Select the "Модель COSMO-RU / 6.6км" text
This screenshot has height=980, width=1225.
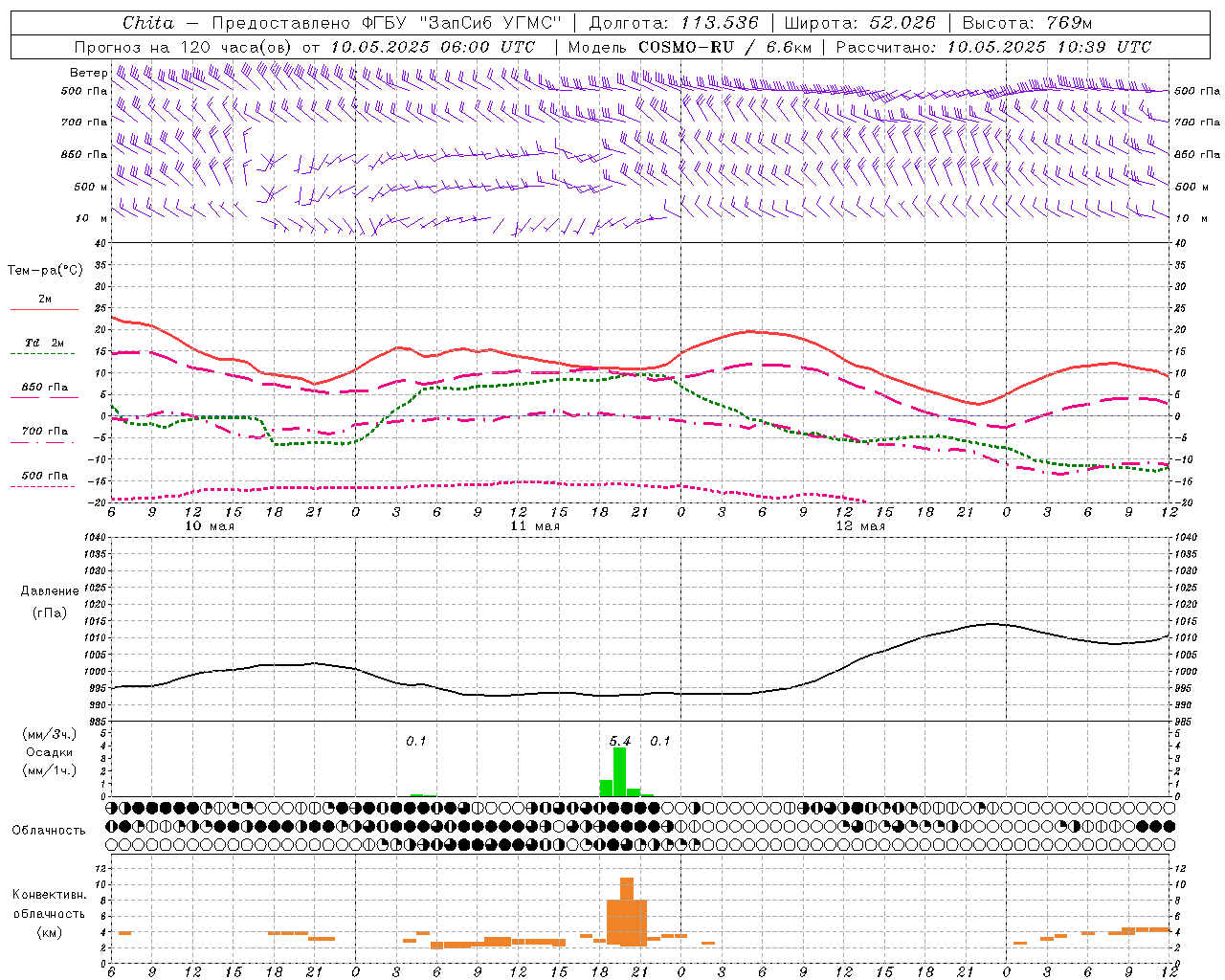point(689,47)
